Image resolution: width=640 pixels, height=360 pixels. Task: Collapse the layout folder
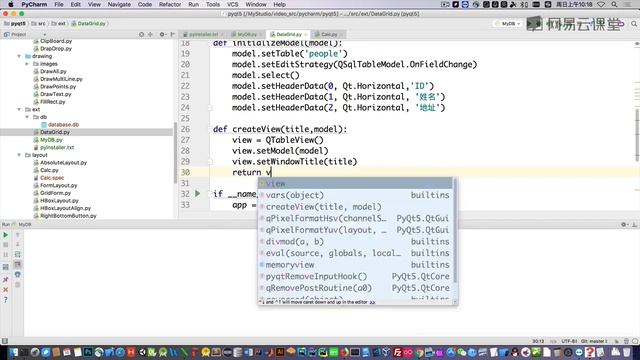click(x=19, y=155)
